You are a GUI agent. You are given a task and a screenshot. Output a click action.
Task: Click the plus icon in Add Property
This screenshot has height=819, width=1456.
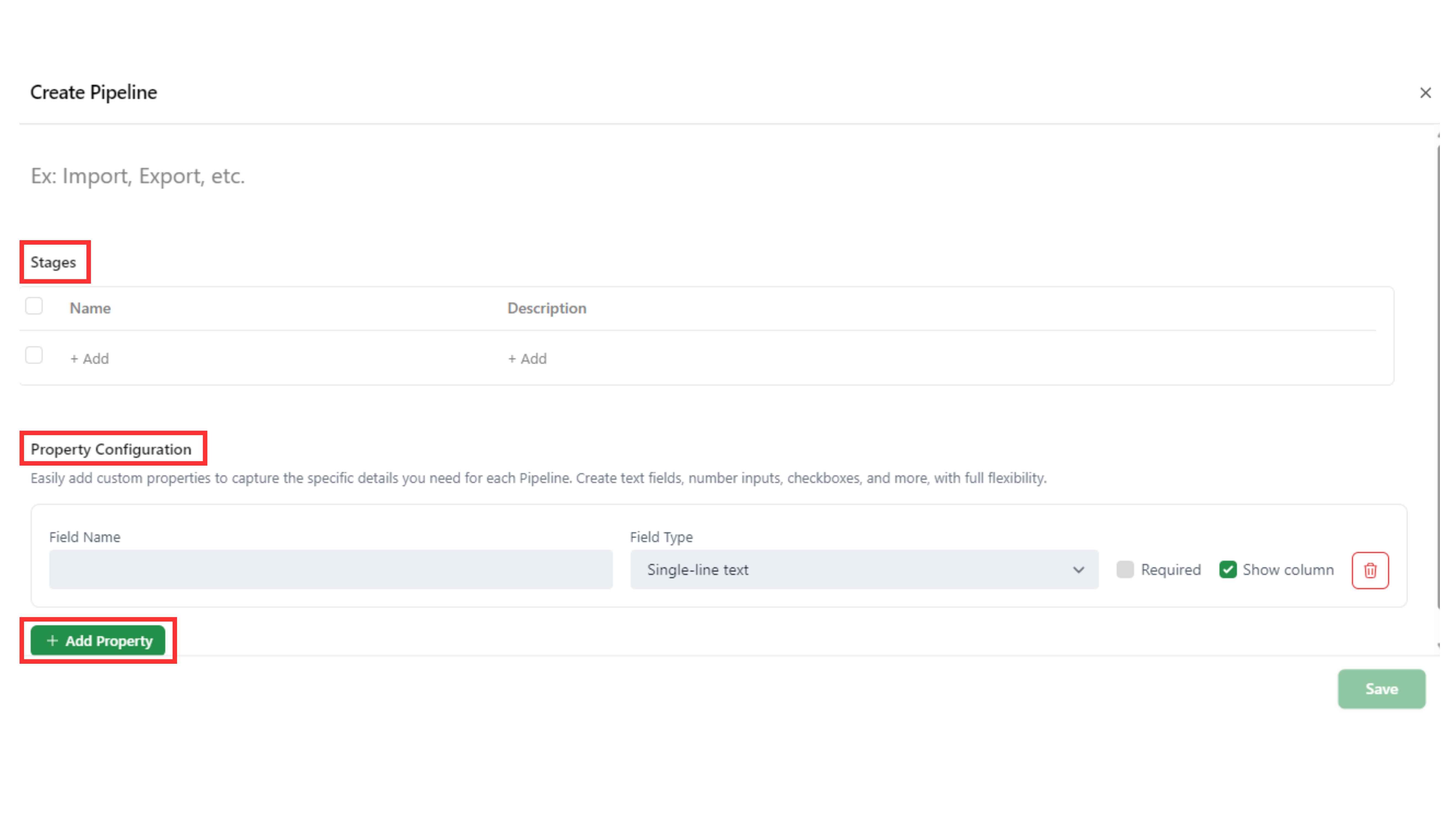tap(53, 640)
